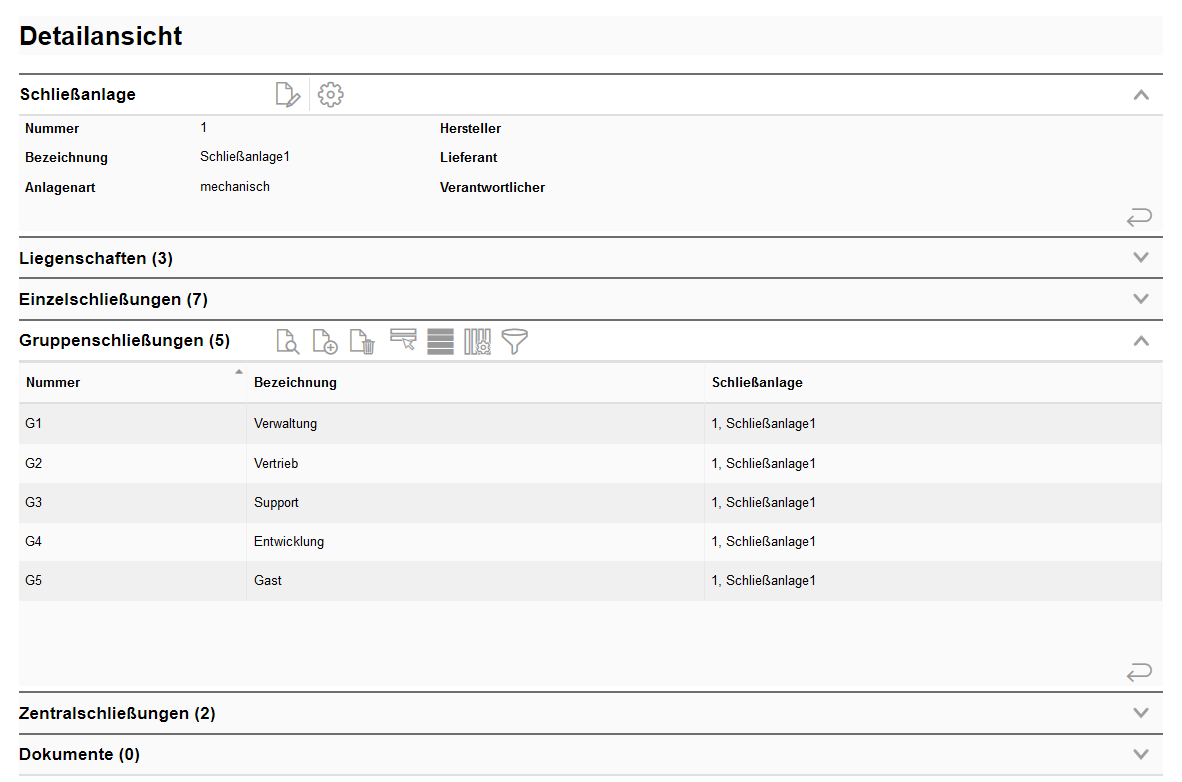
Task: Click the row selection cursor icon
Action: [x=403, y=341]
